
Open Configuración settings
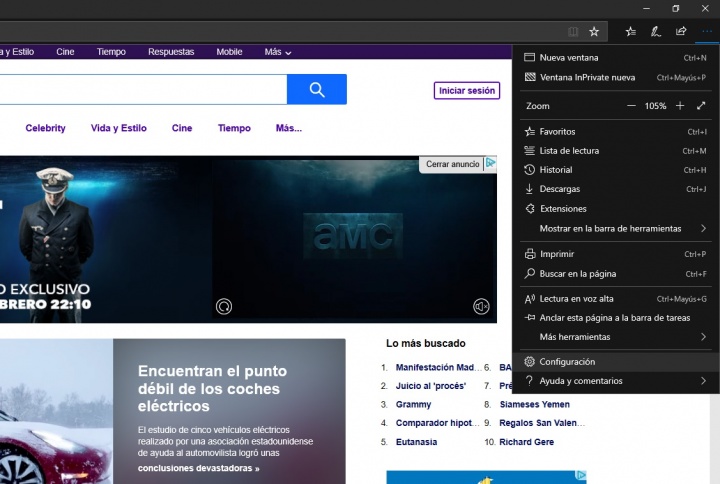615,362
